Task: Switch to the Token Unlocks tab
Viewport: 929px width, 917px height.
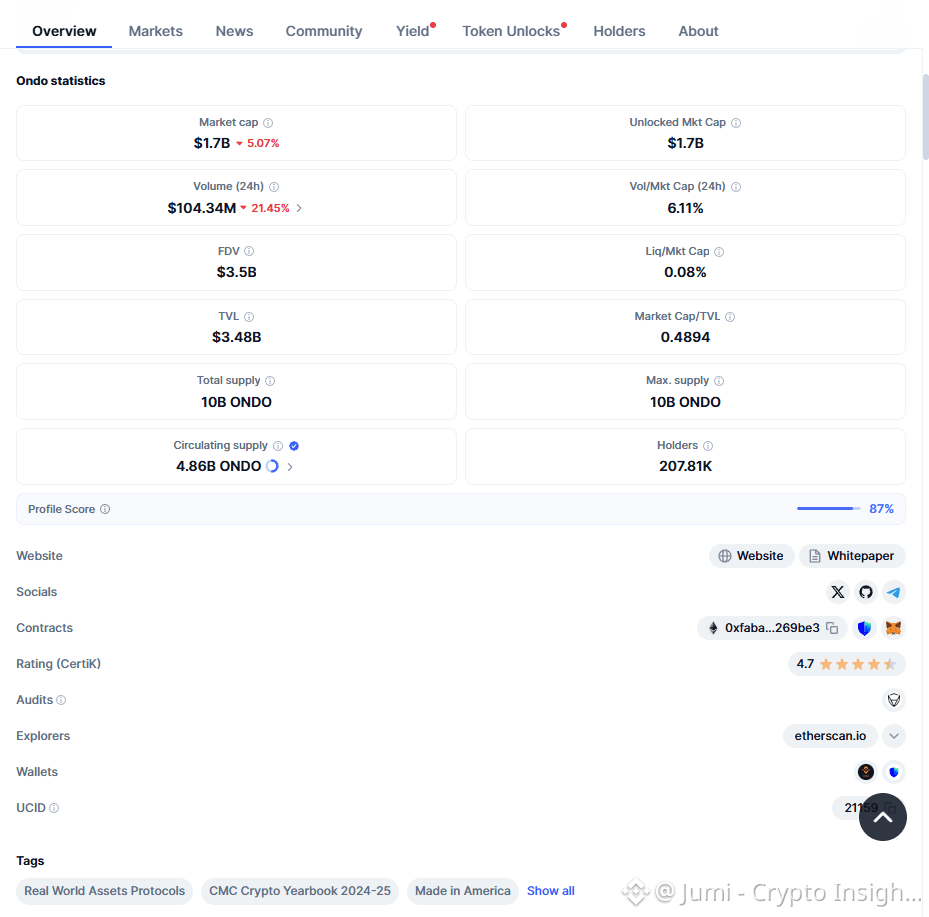Action: [511, 31]
